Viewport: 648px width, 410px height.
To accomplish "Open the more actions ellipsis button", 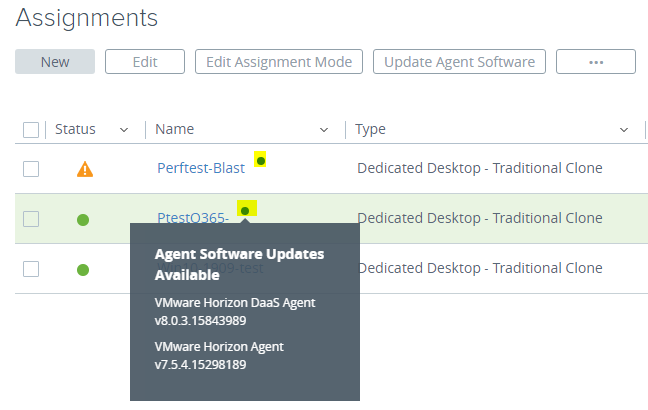I will [x=596, y=62].
